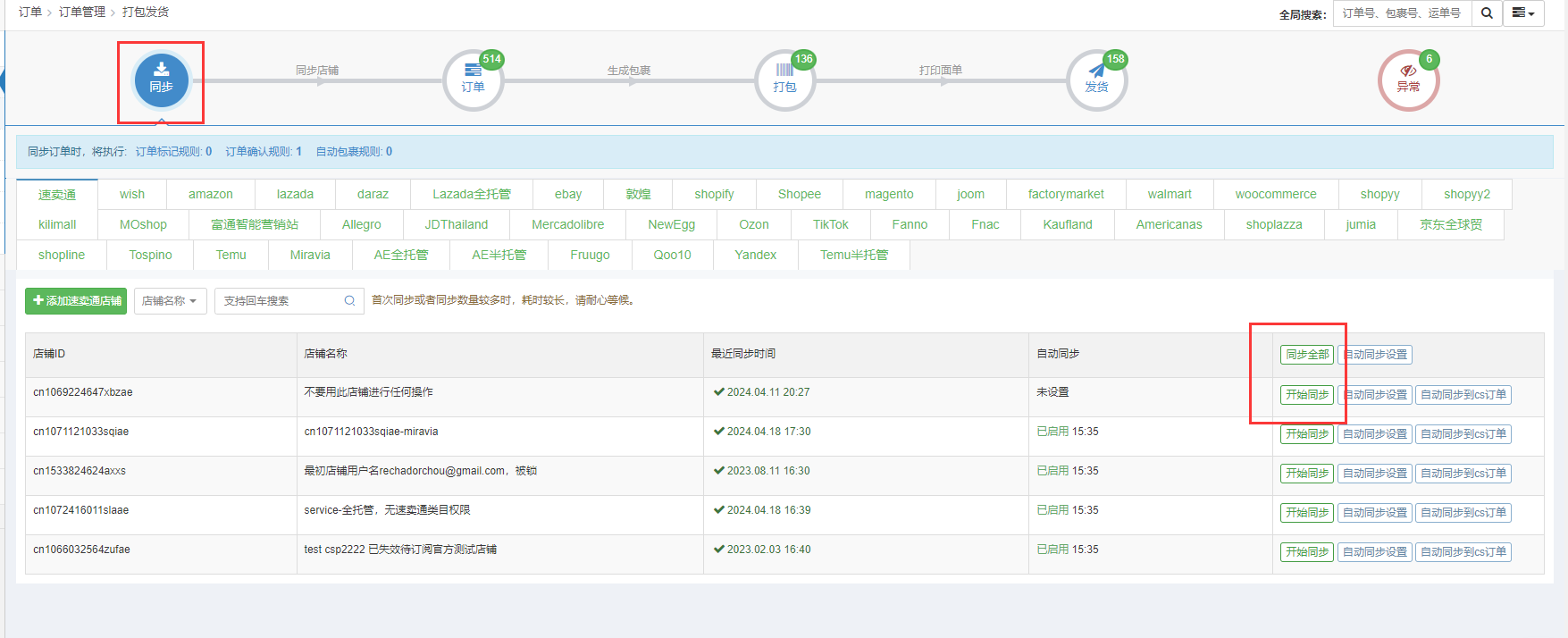Focus the 支持回车搜索 store search field

coord(289,301)
